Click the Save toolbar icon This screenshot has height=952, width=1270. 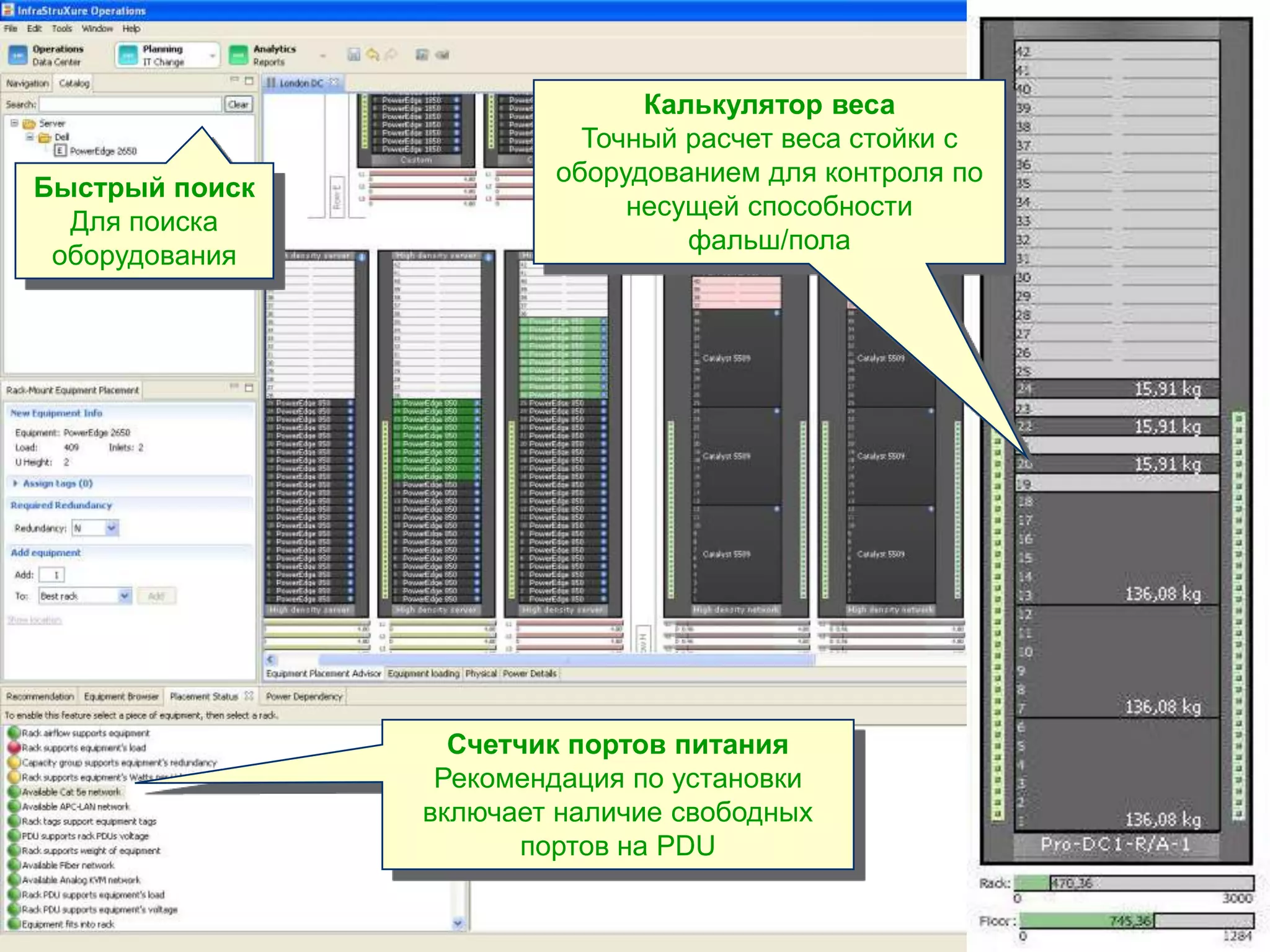[353, 55]
